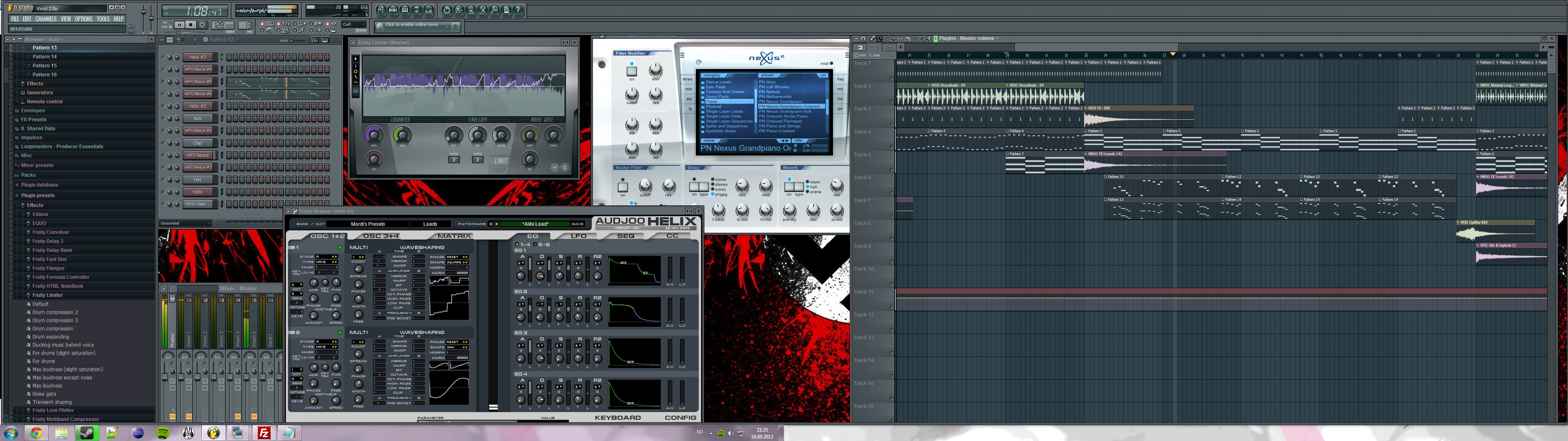Mute the Kick channel
1568x441 pixels.
coord(163,118)
